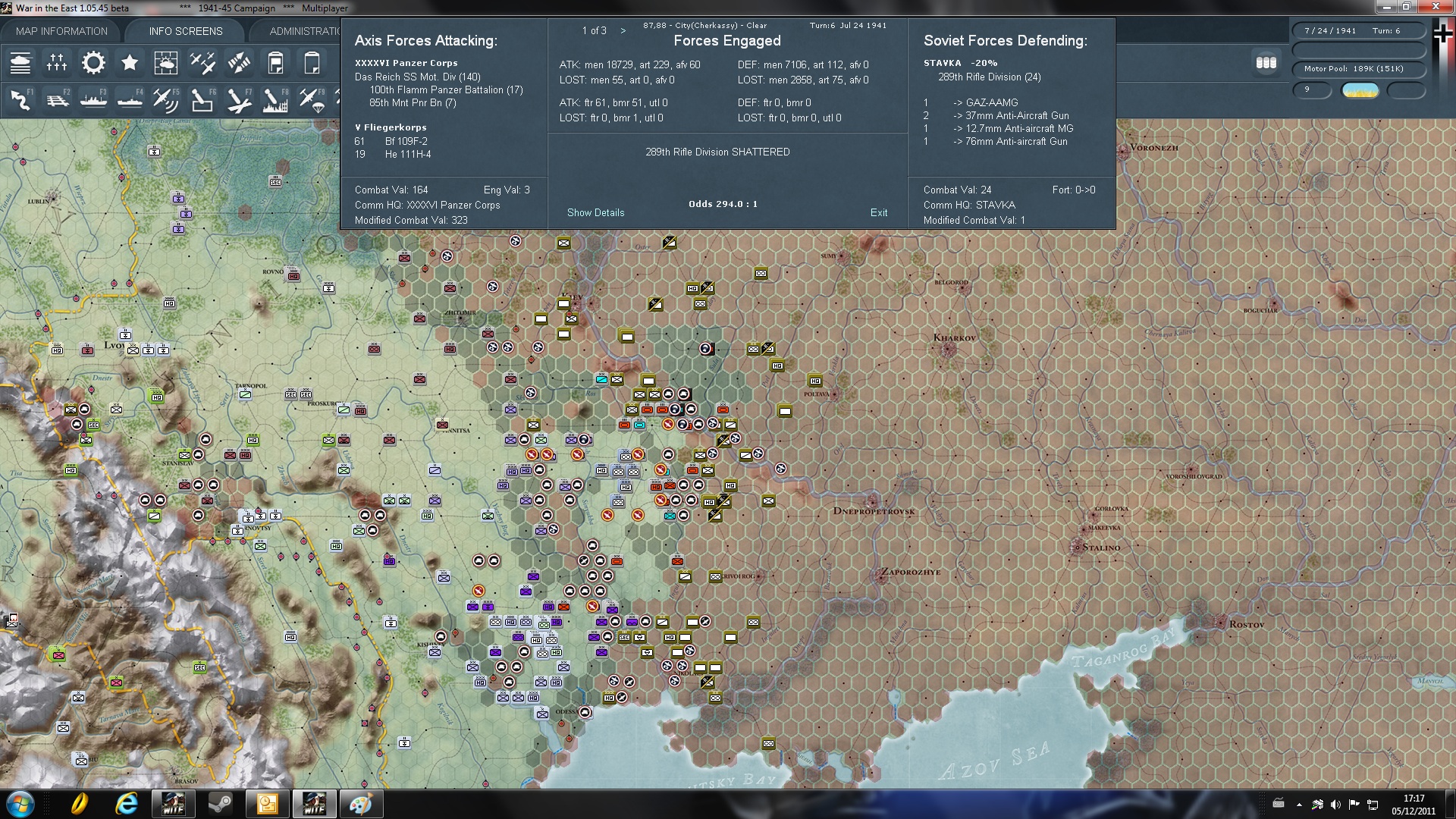
Task: Open the INFO SCREENS tab
Action: click(x=186, y=31)
